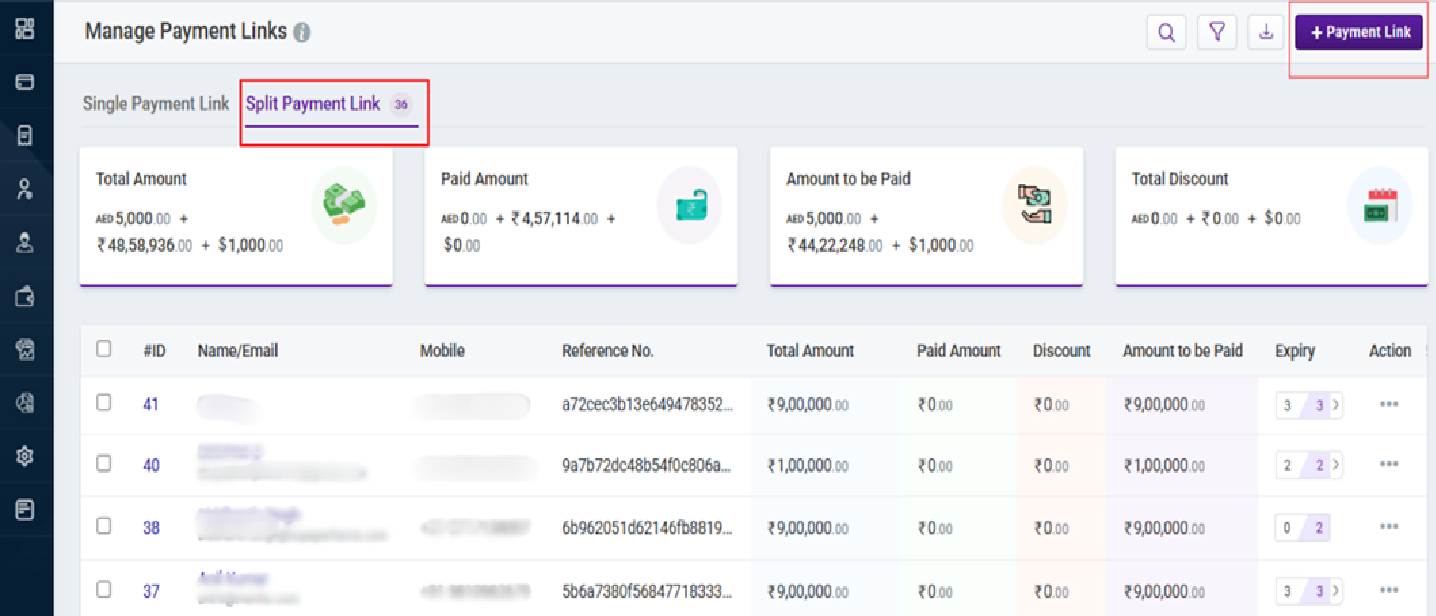Click reference number 5b6a7380f56847718333...
Viewport: 1436px width, 616px height.
[x=648, y=590]
